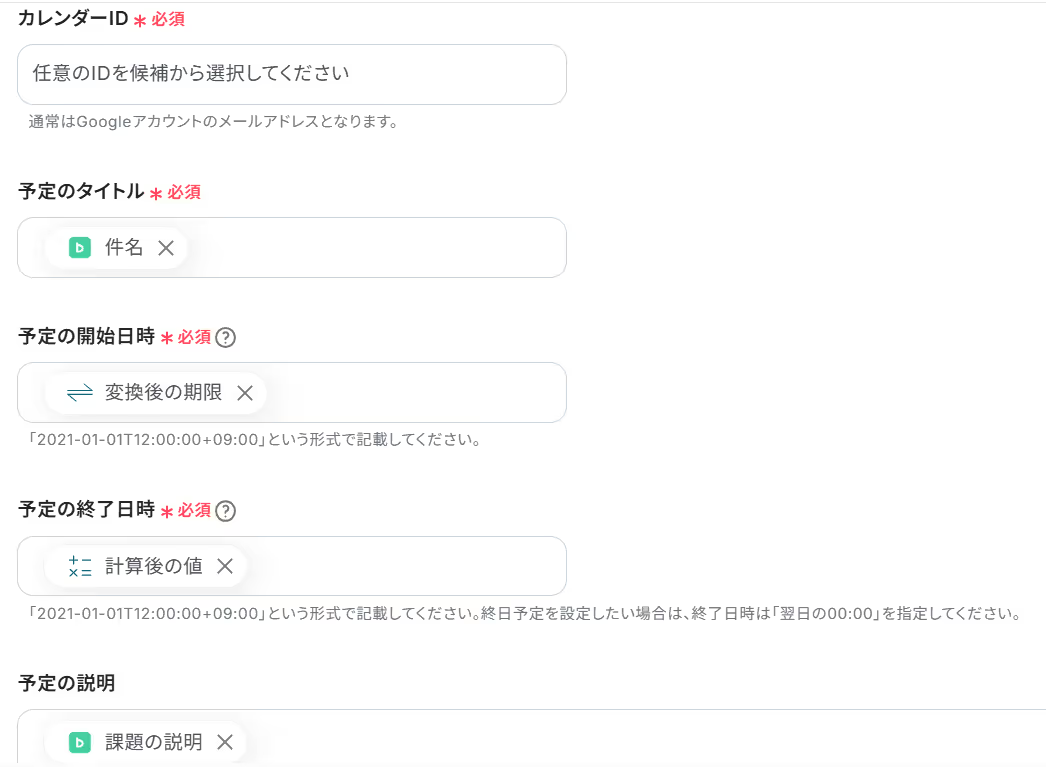Remove the 計算後の値 tag
This screenshot has width=1046, height=767.
click(x=225, y=566)
